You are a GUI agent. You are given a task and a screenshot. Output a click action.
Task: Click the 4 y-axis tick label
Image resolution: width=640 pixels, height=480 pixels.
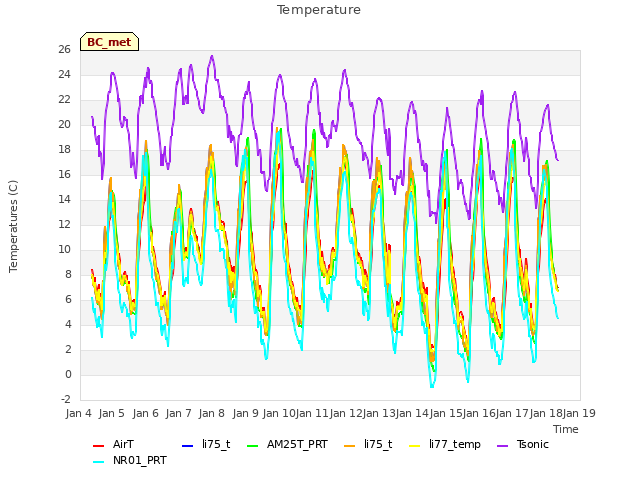pos(68,324)
